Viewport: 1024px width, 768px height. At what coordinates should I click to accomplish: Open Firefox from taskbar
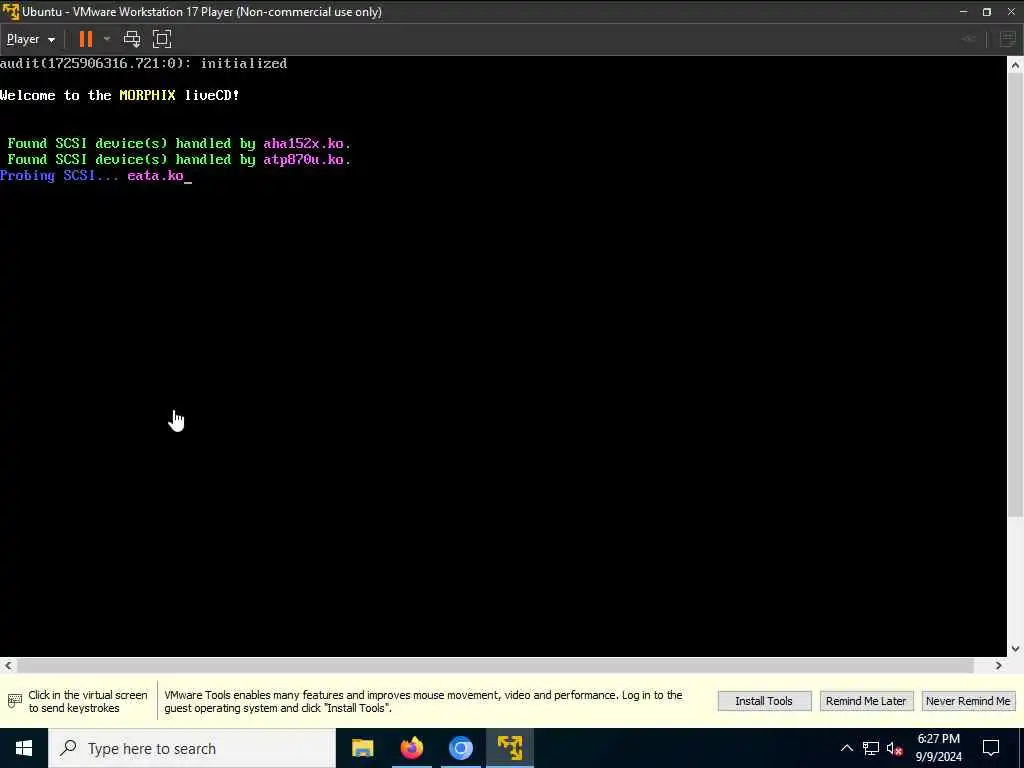click(x=411, y=748)
